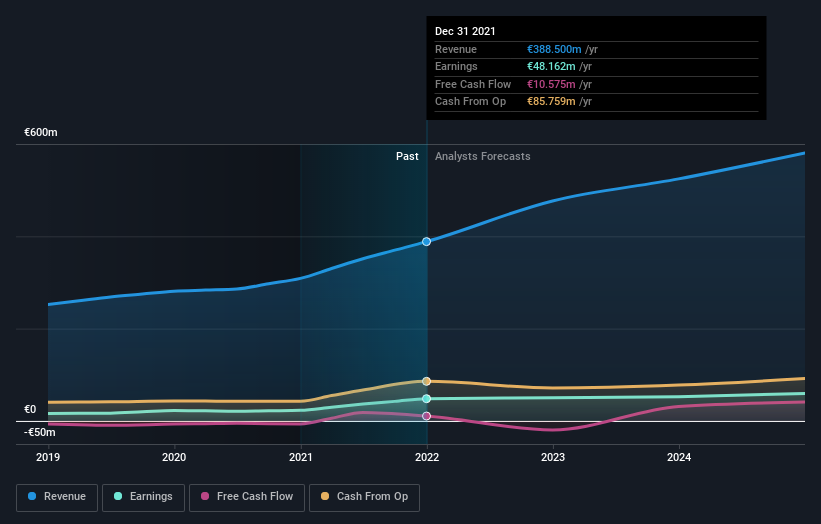Click the Cash From Op label in tooltip

(x=470, y=102)
